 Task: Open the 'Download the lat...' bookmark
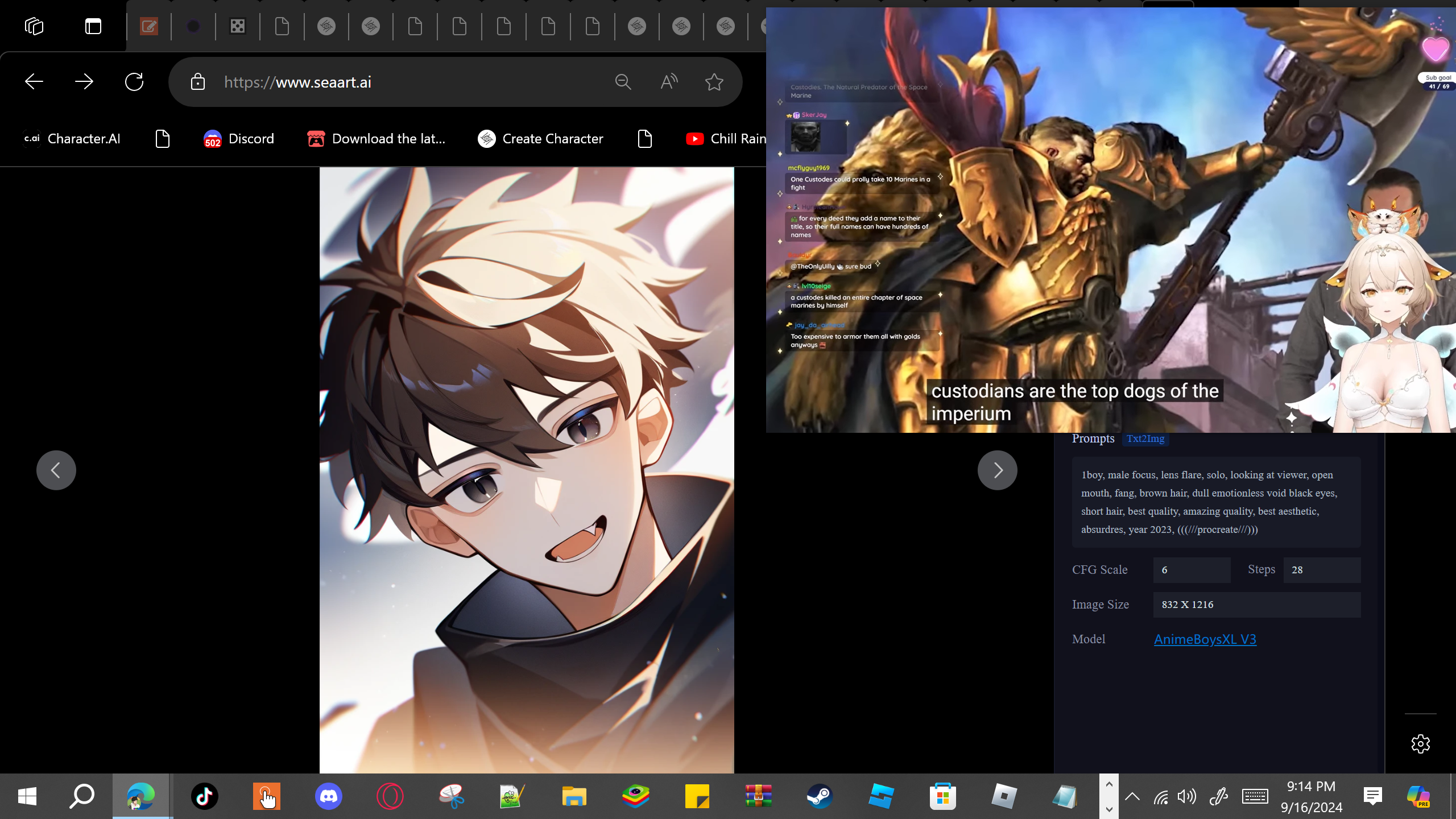click(x=376, y=139)
